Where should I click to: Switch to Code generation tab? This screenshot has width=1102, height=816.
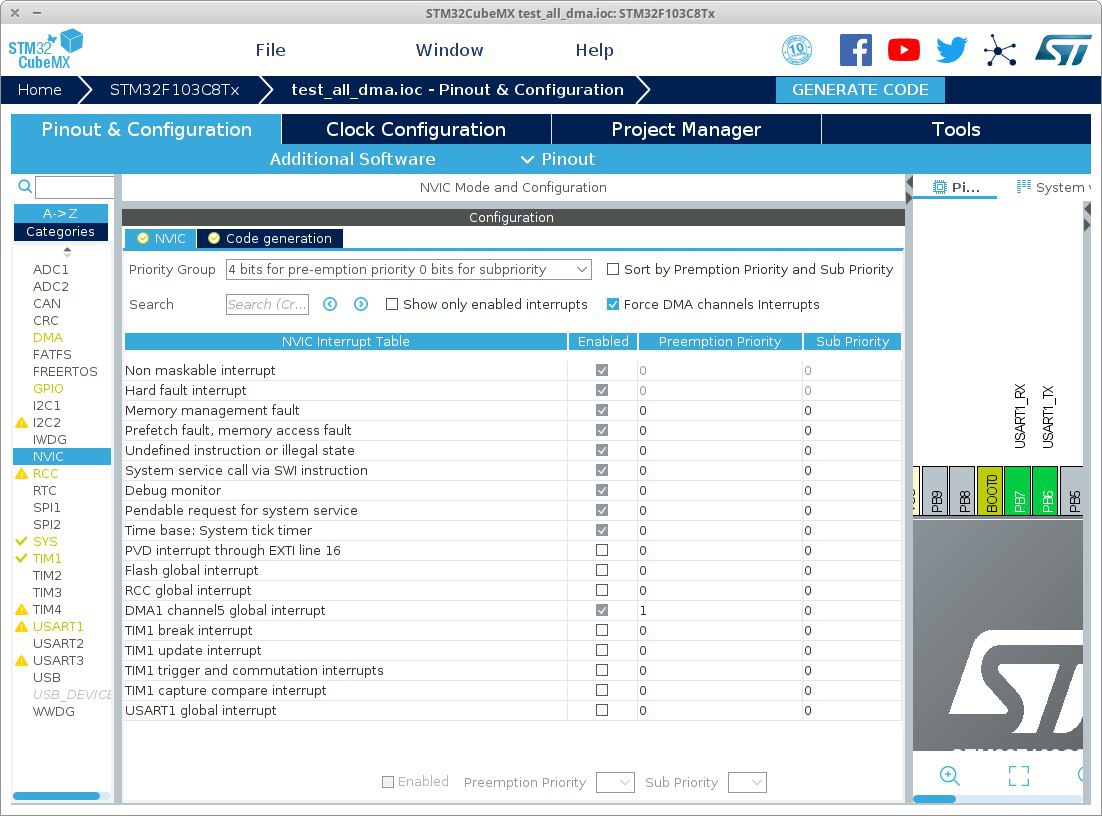click(x=270, y=238)
